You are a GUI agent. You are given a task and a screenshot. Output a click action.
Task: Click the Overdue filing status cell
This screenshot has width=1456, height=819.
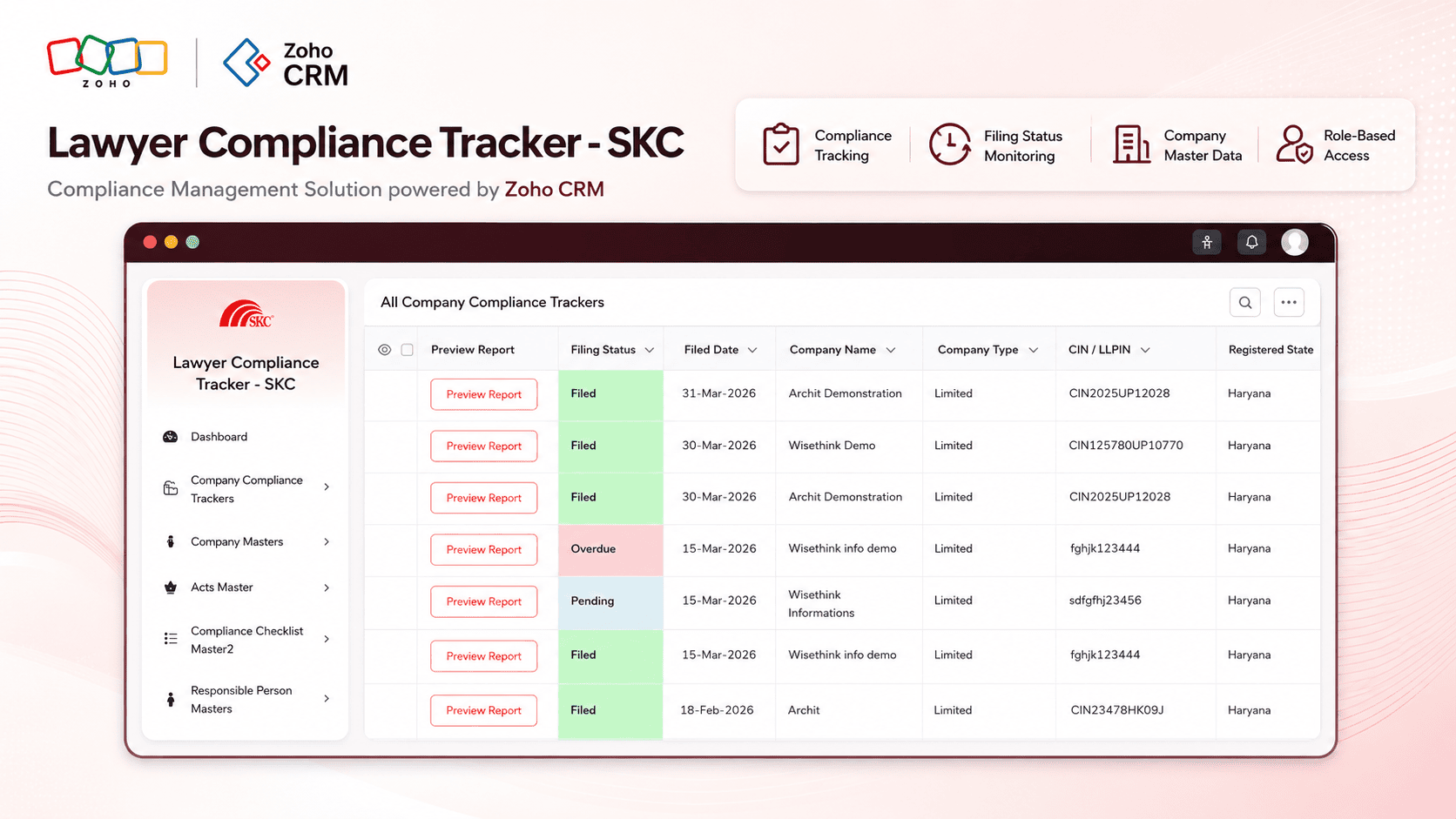point(610,549)
